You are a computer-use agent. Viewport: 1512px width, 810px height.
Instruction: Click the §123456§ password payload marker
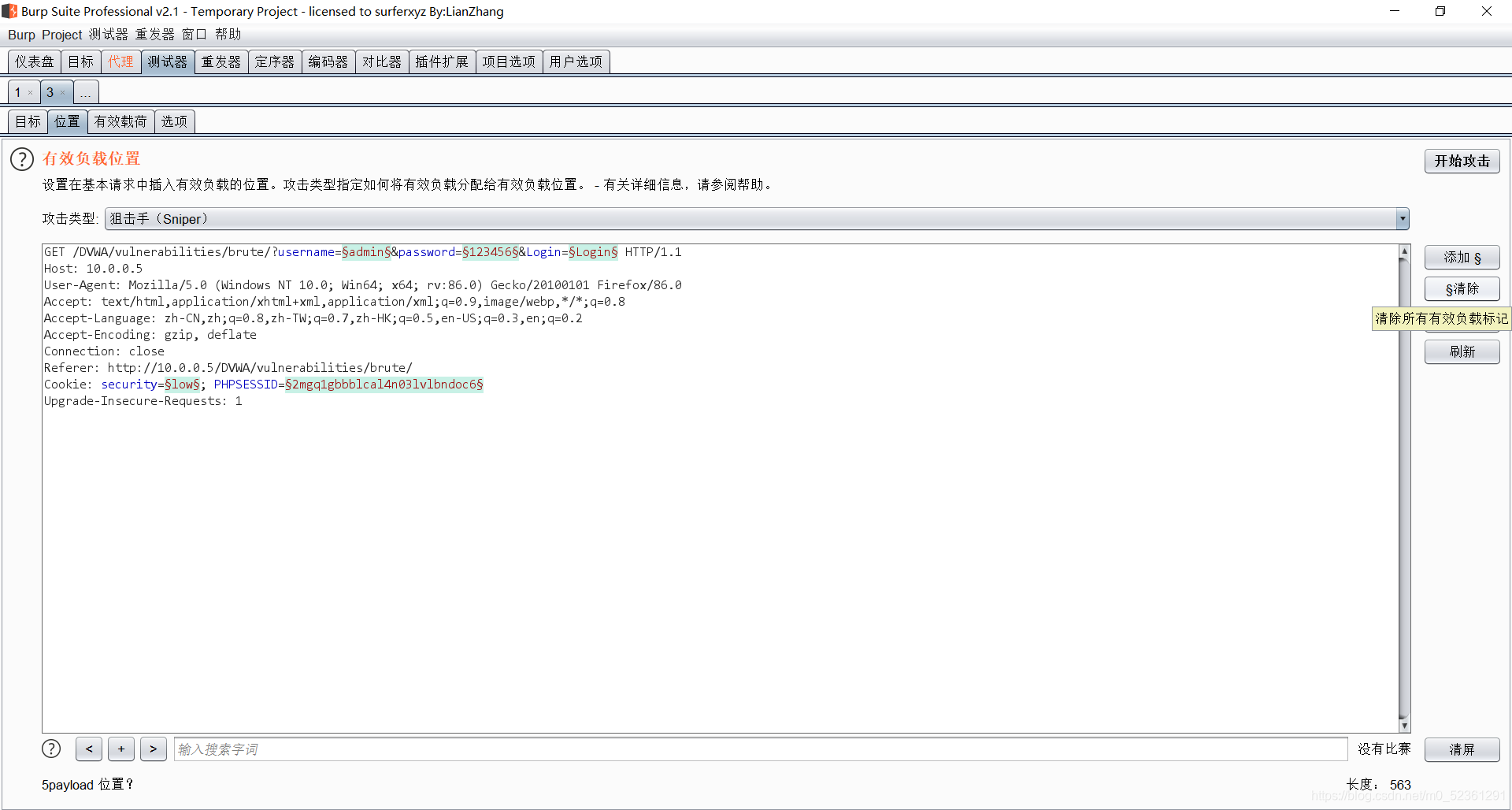[490, 252]
